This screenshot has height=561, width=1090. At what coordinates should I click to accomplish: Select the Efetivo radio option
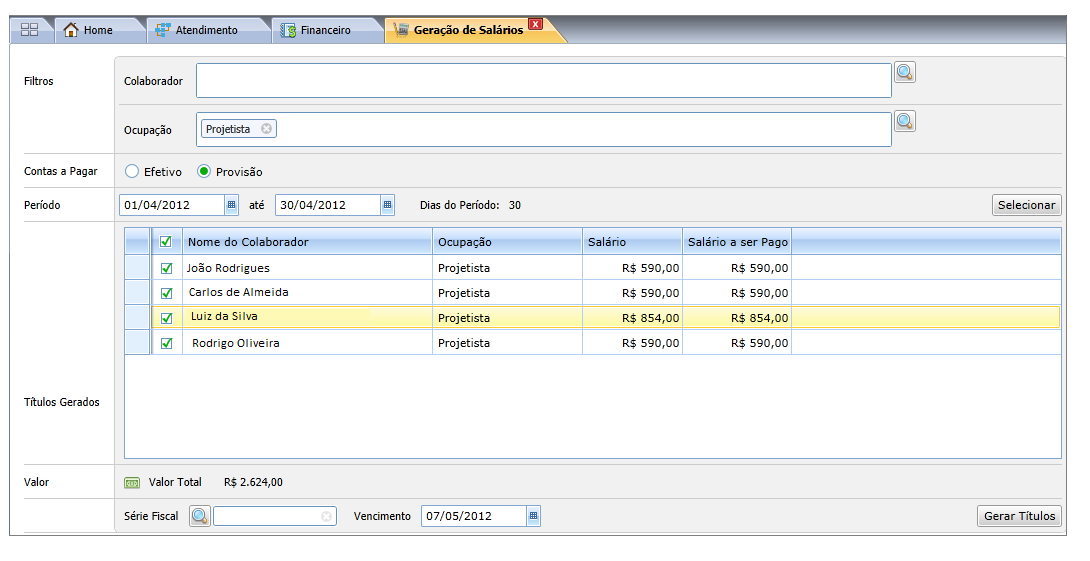pos(132,171)
